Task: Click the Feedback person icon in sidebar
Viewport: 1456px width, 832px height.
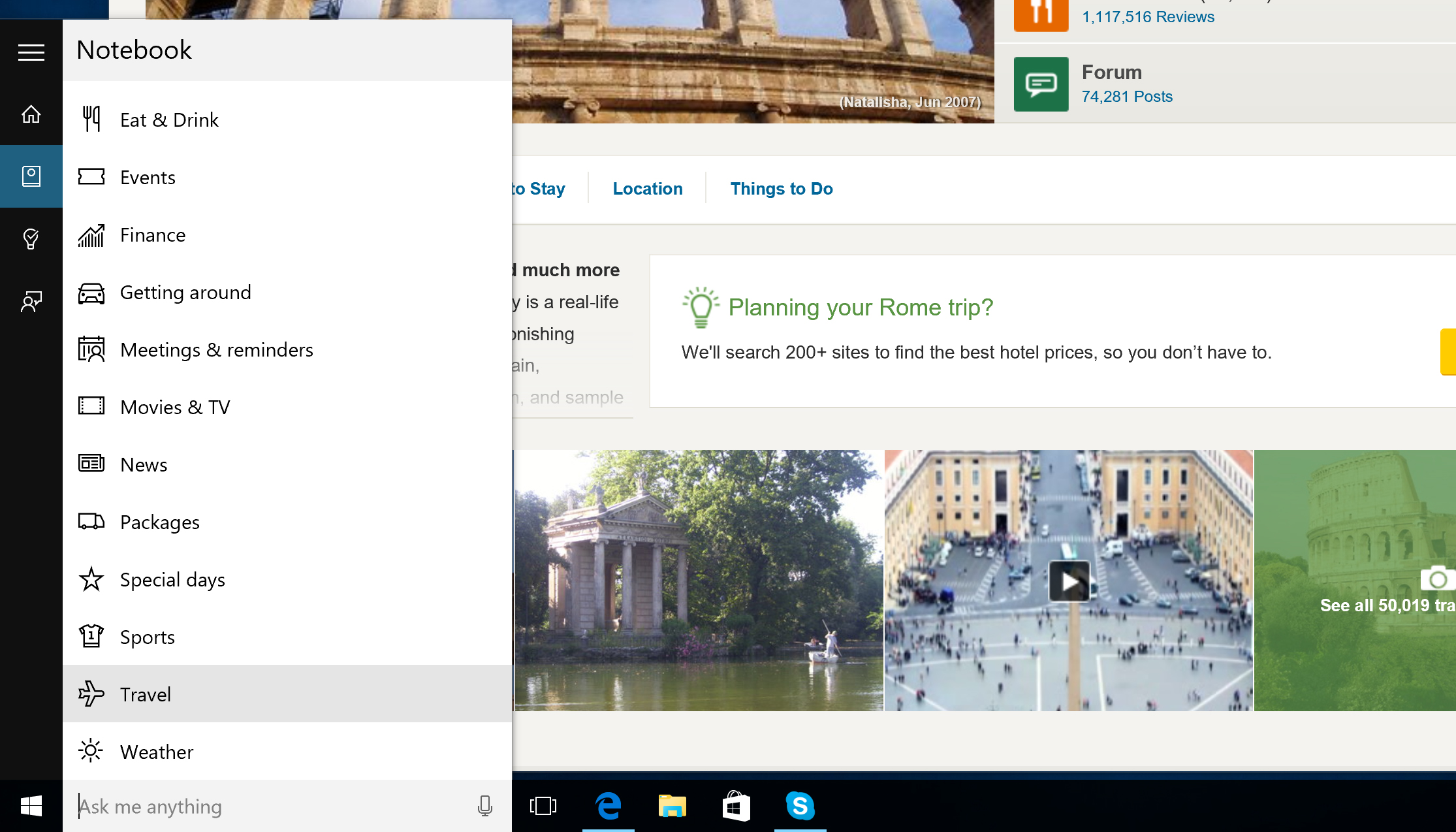Action: [x=31, y=301]
